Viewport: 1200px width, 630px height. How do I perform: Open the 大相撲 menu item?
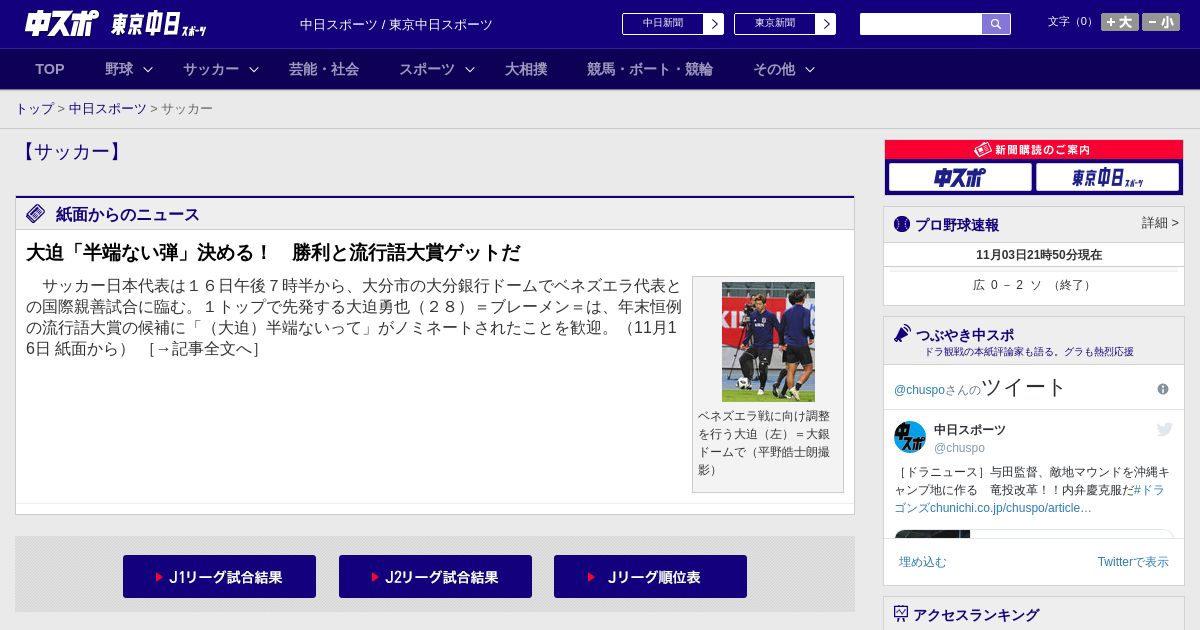pos(526,69)
